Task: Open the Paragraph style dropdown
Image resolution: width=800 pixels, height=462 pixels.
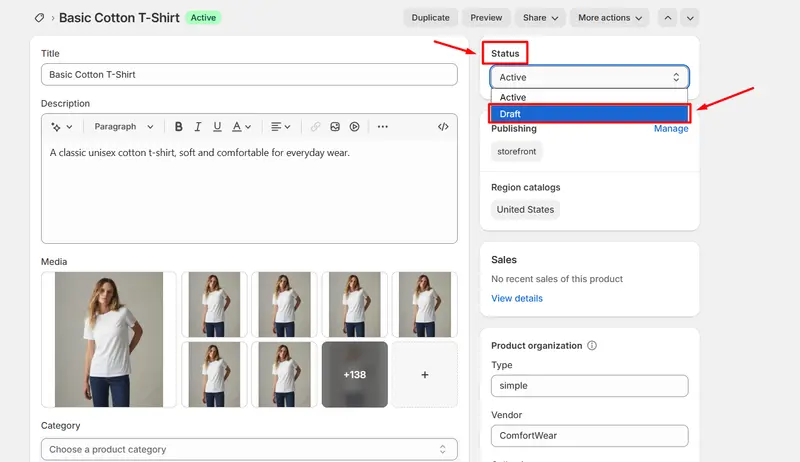Action: [123, 126]
